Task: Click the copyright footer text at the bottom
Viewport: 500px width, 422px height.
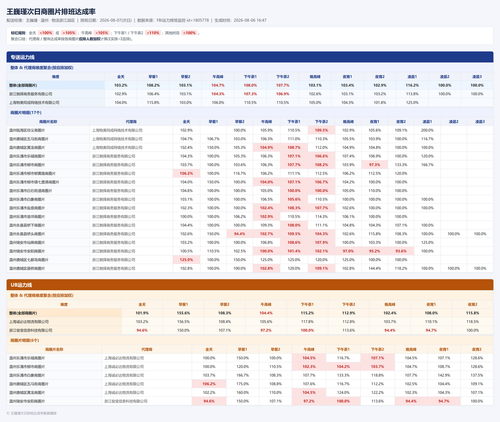Action: 32,413
